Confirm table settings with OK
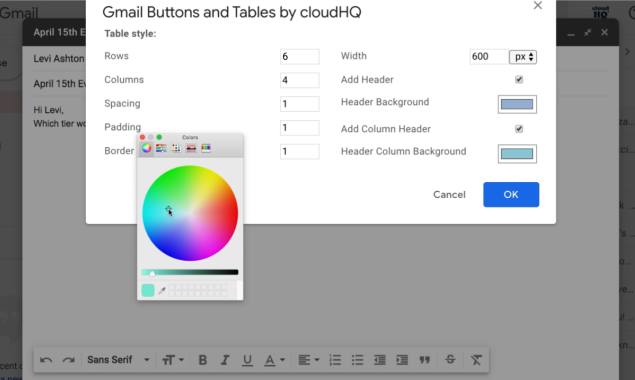 511,194
